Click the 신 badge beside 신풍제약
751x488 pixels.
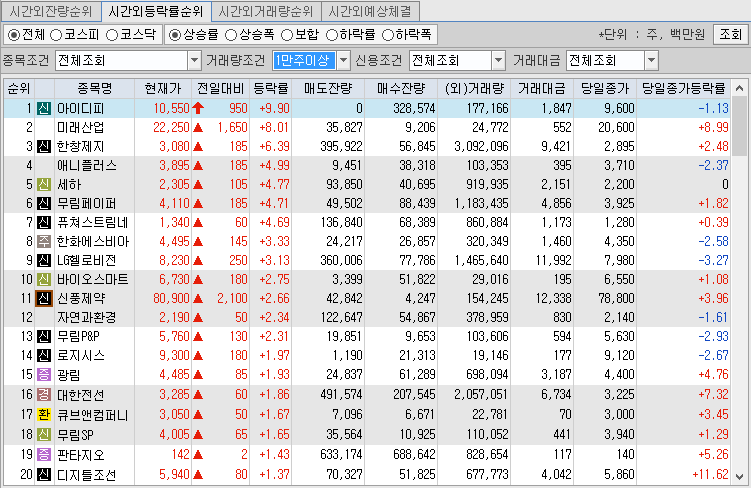44,298
